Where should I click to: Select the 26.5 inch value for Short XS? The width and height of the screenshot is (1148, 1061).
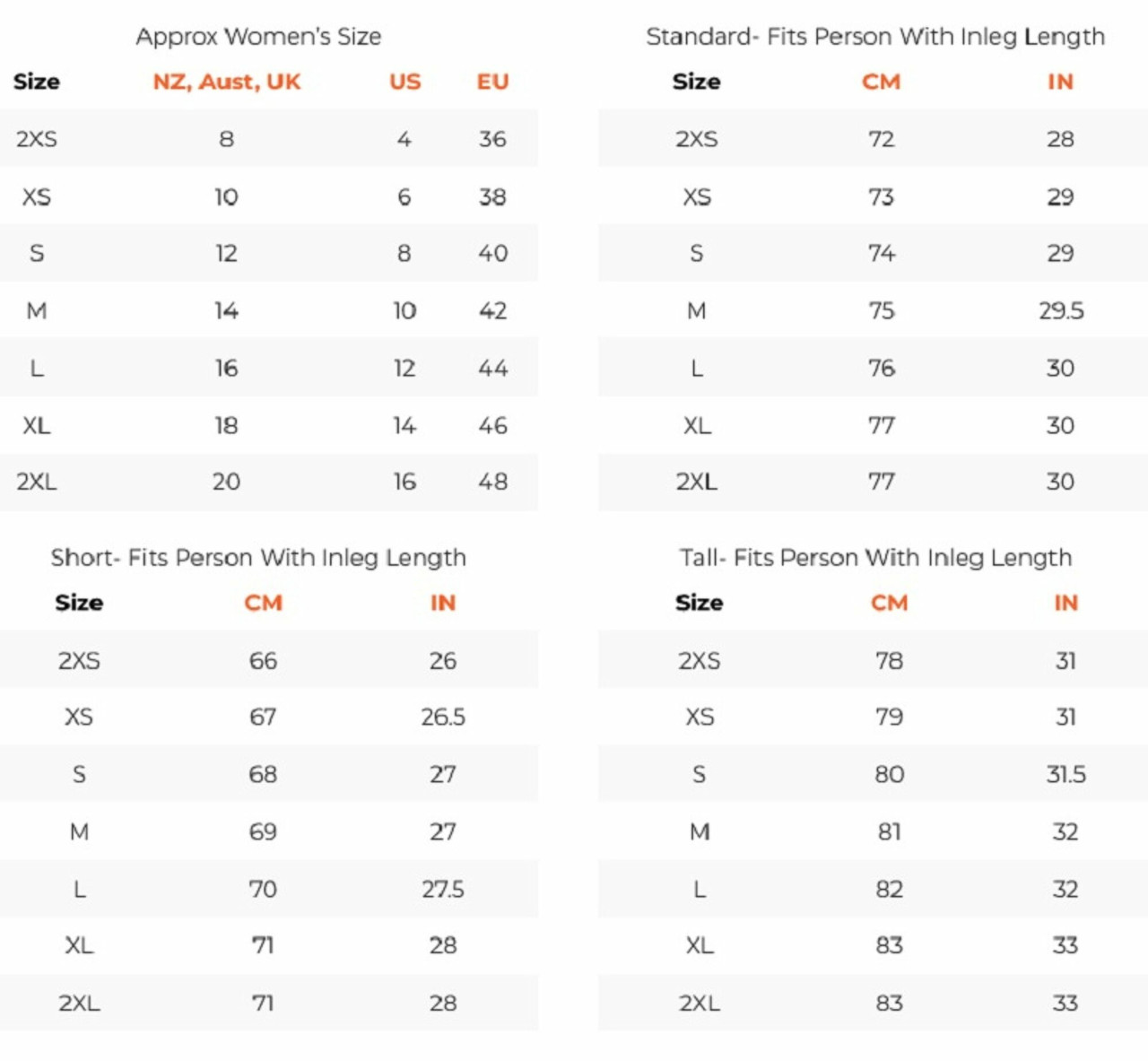coord(443,717)
